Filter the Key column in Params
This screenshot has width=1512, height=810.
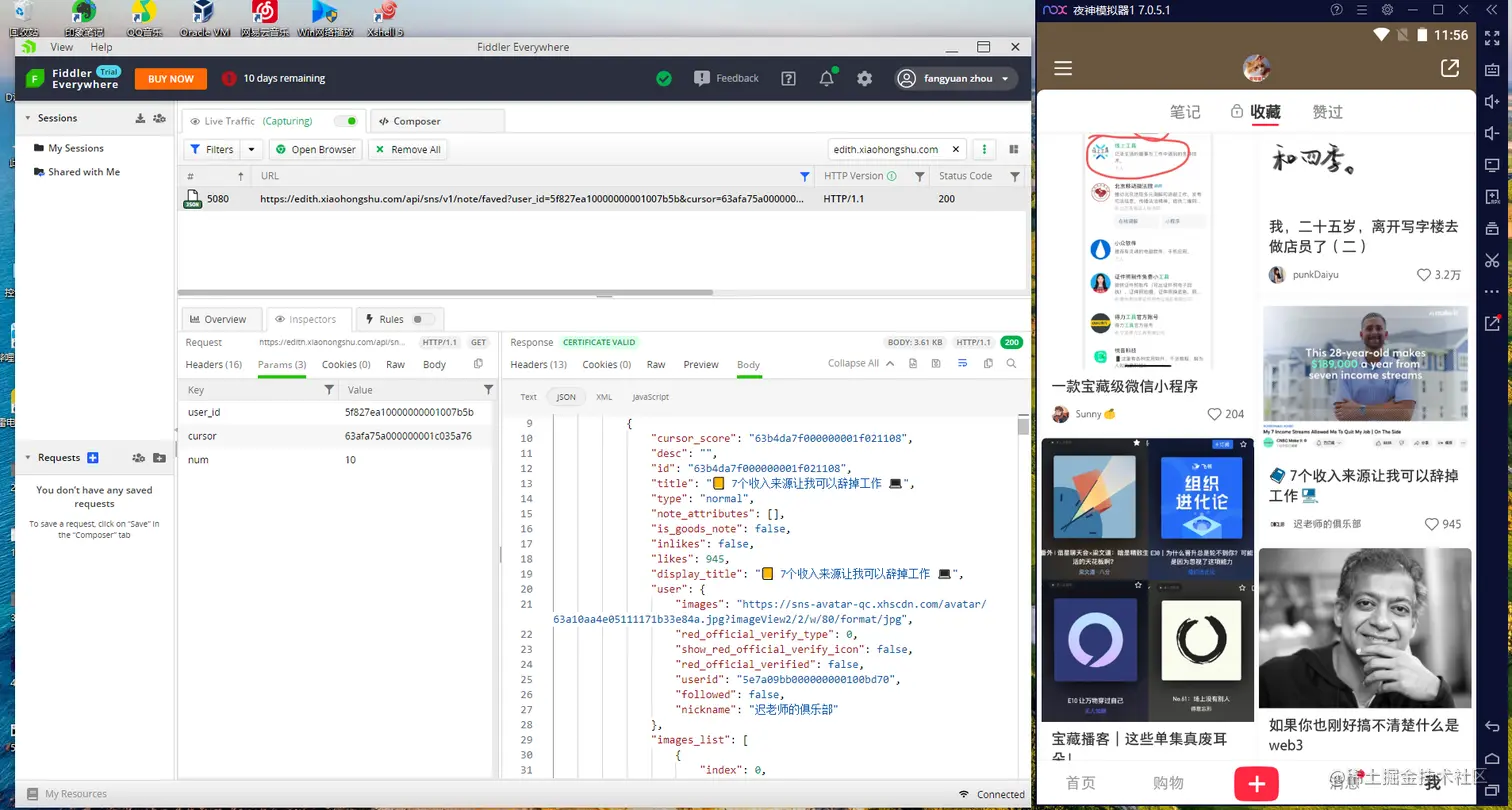(x=329, y=389)
